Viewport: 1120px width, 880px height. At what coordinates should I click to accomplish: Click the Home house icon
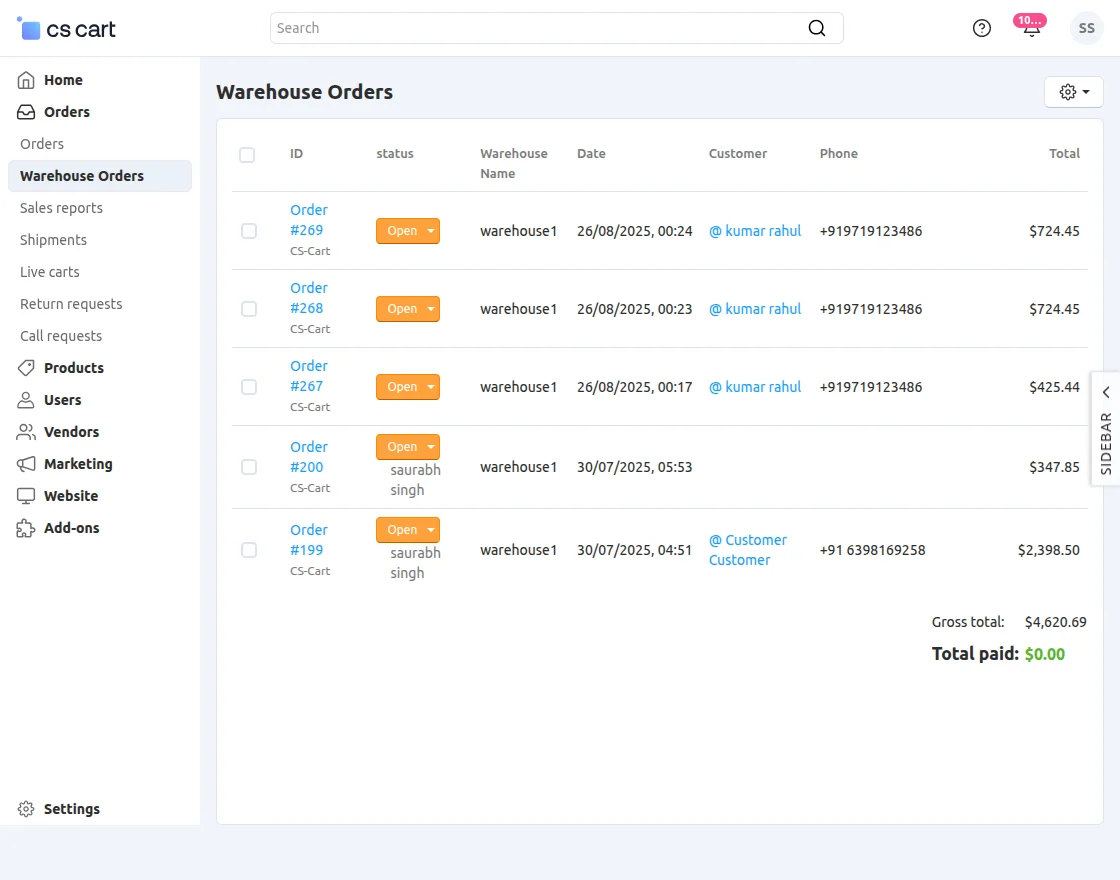26,80
